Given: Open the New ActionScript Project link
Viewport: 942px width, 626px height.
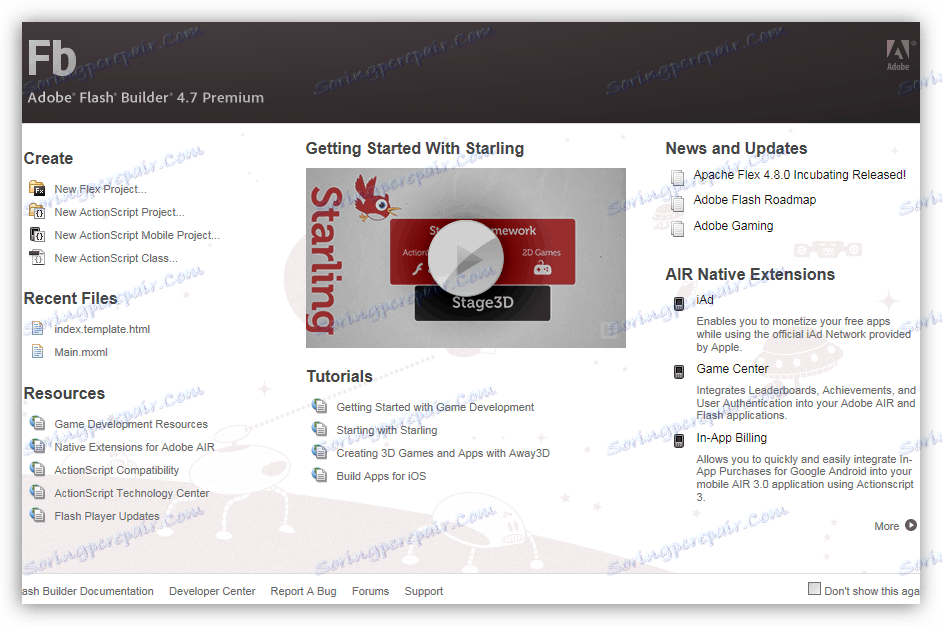Looking at the screenshot, I should 120,212.
